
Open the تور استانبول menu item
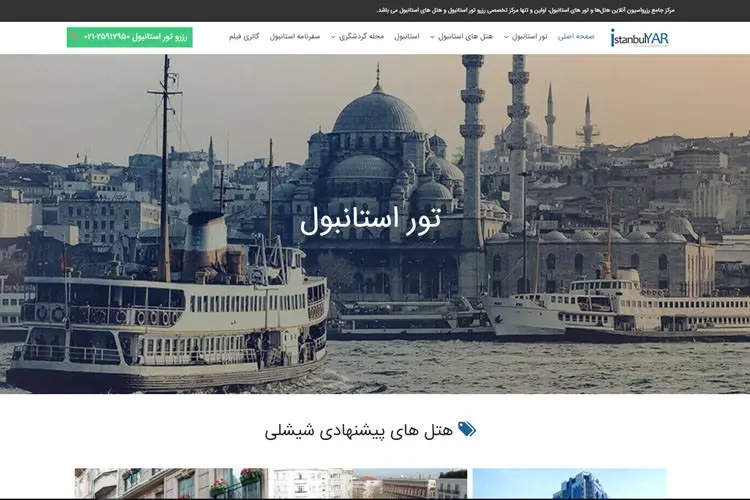pos(529,37)
